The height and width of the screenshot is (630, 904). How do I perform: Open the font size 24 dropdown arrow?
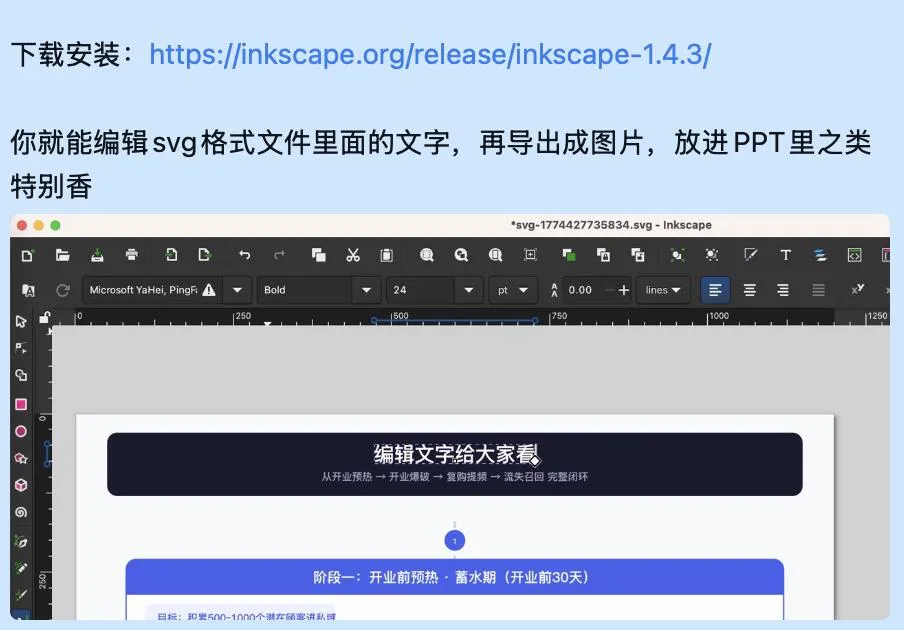[x=469, y=290]
